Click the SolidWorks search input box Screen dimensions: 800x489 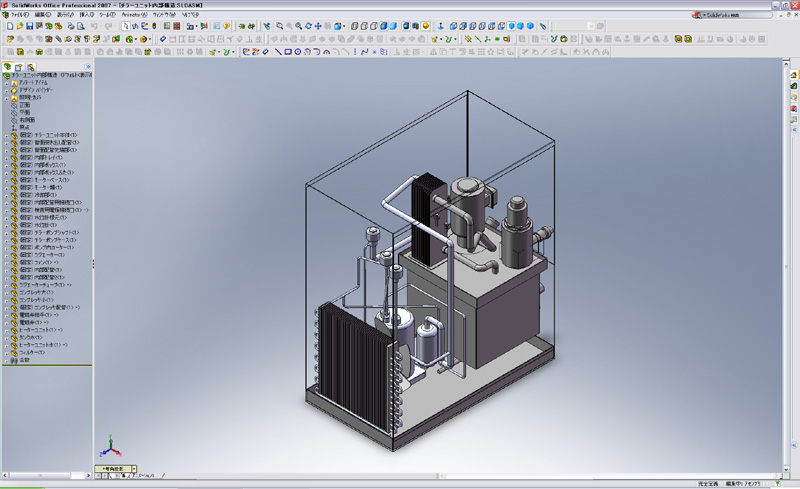point(735,16)
